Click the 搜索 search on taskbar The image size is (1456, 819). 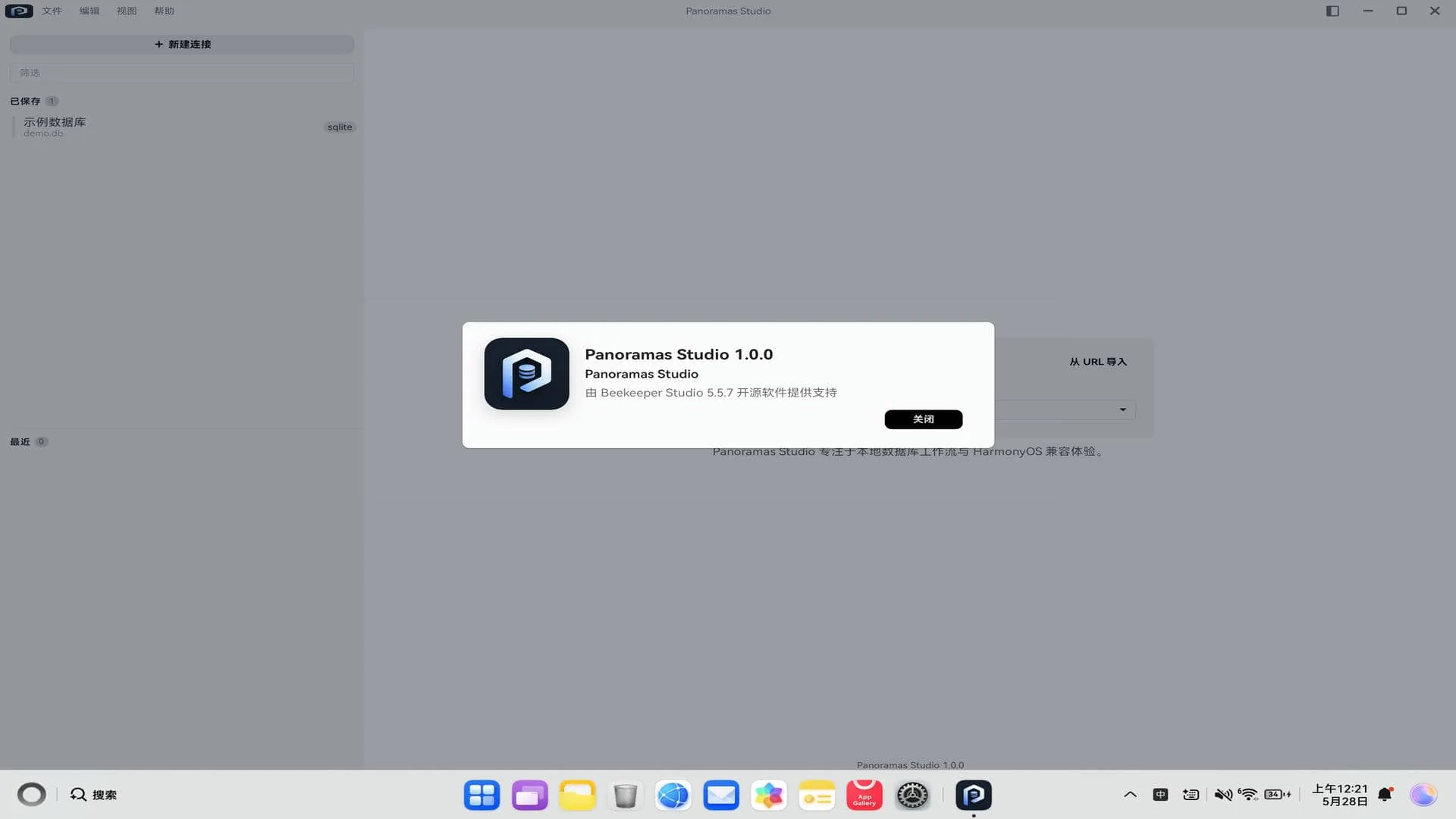point(94,794)
